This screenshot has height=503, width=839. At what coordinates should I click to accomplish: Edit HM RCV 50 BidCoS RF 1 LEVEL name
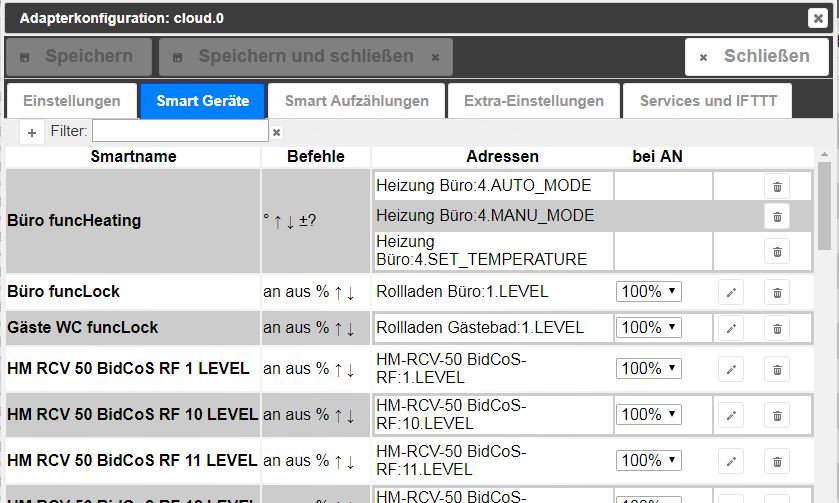731,370
